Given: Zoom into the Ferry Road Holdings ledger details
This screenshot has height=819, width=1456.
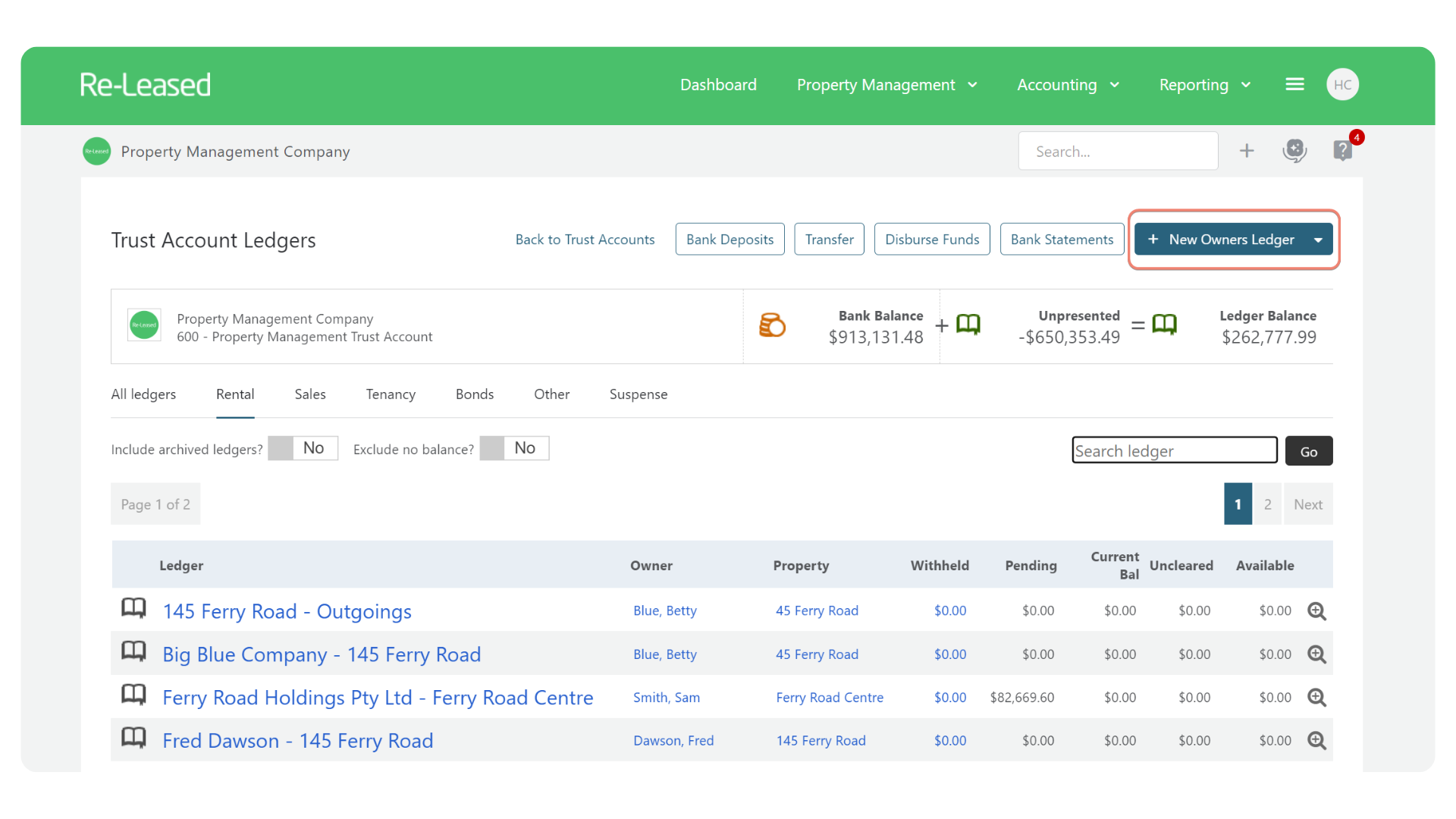Looking at the screenshot, I should pyautogui.click(x=1317, y=697).
